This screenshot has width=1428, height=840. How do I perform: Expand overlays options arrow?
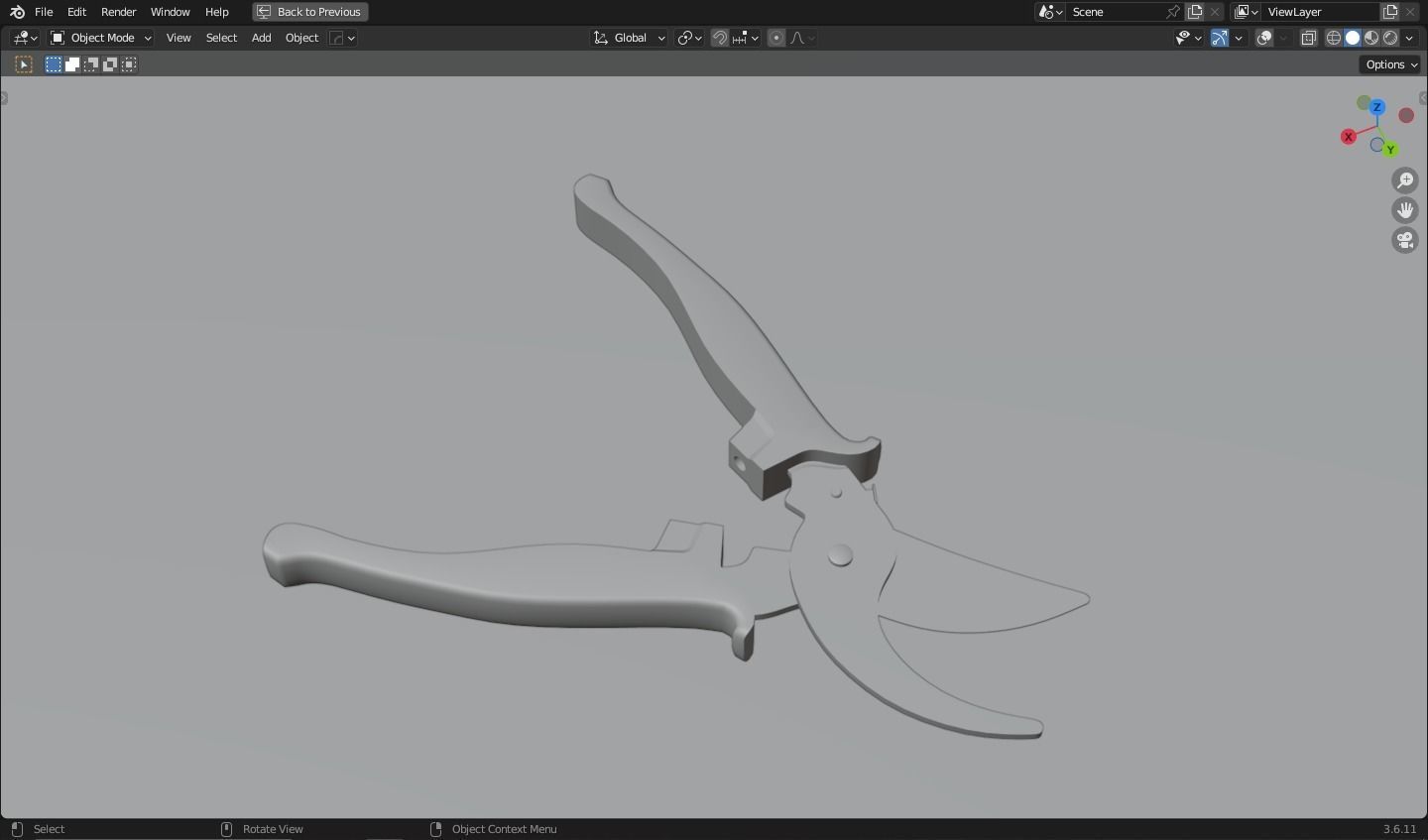[x=1283, y=38]
